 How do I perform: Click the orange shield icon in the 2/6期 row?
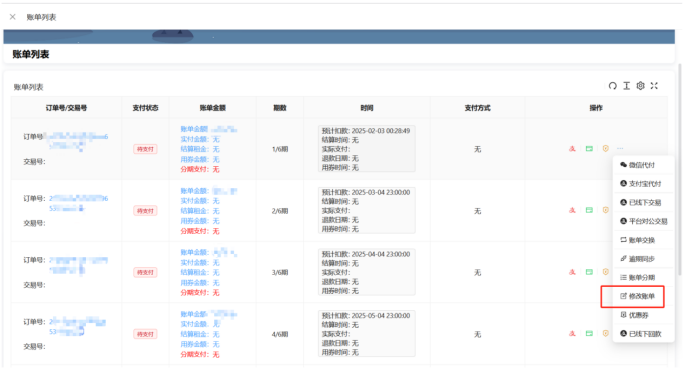606,211
